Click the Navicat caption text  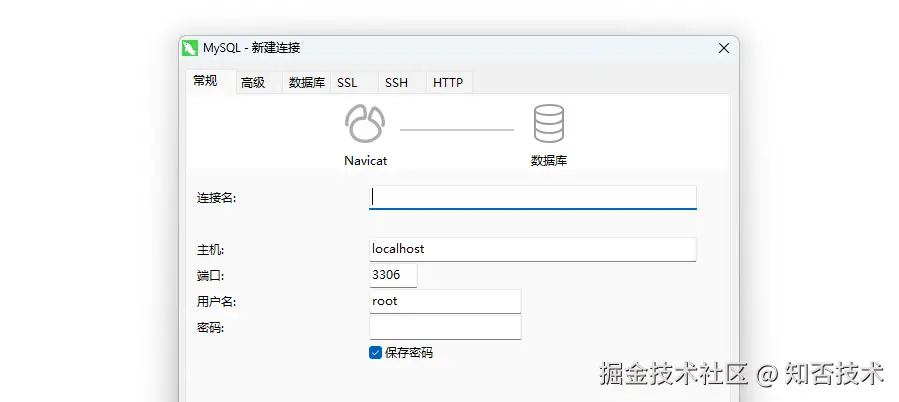point(365,161)
